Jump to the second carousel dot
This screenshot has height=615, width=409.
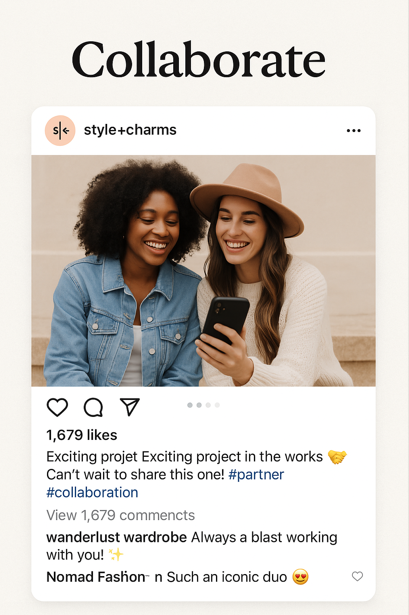click(x=199, y=405)
